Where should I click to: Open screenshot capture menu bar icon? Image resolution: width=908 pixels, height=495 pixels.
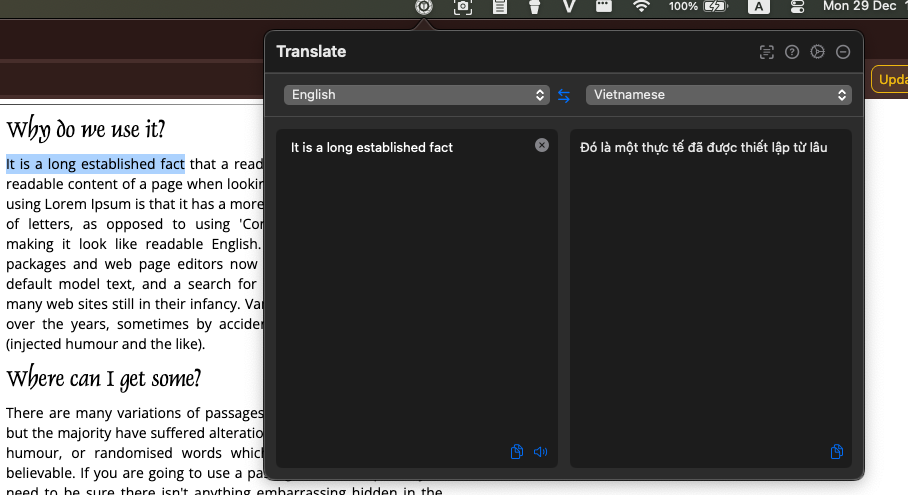463,6
